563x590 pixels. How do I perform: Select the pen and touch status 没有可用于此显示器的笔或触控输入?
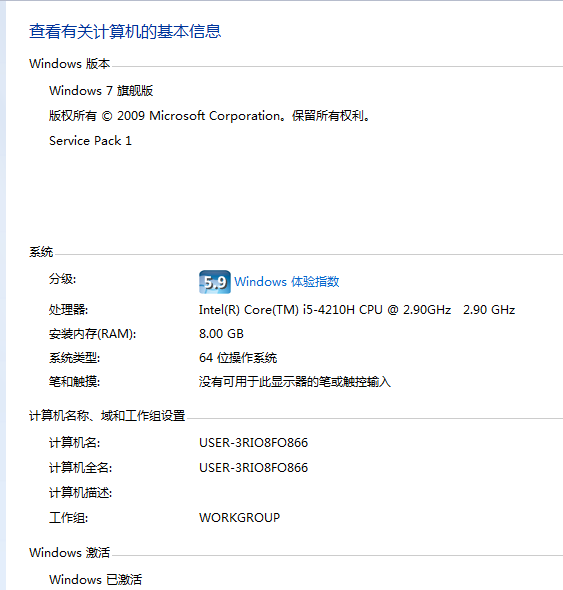(295, 382)
